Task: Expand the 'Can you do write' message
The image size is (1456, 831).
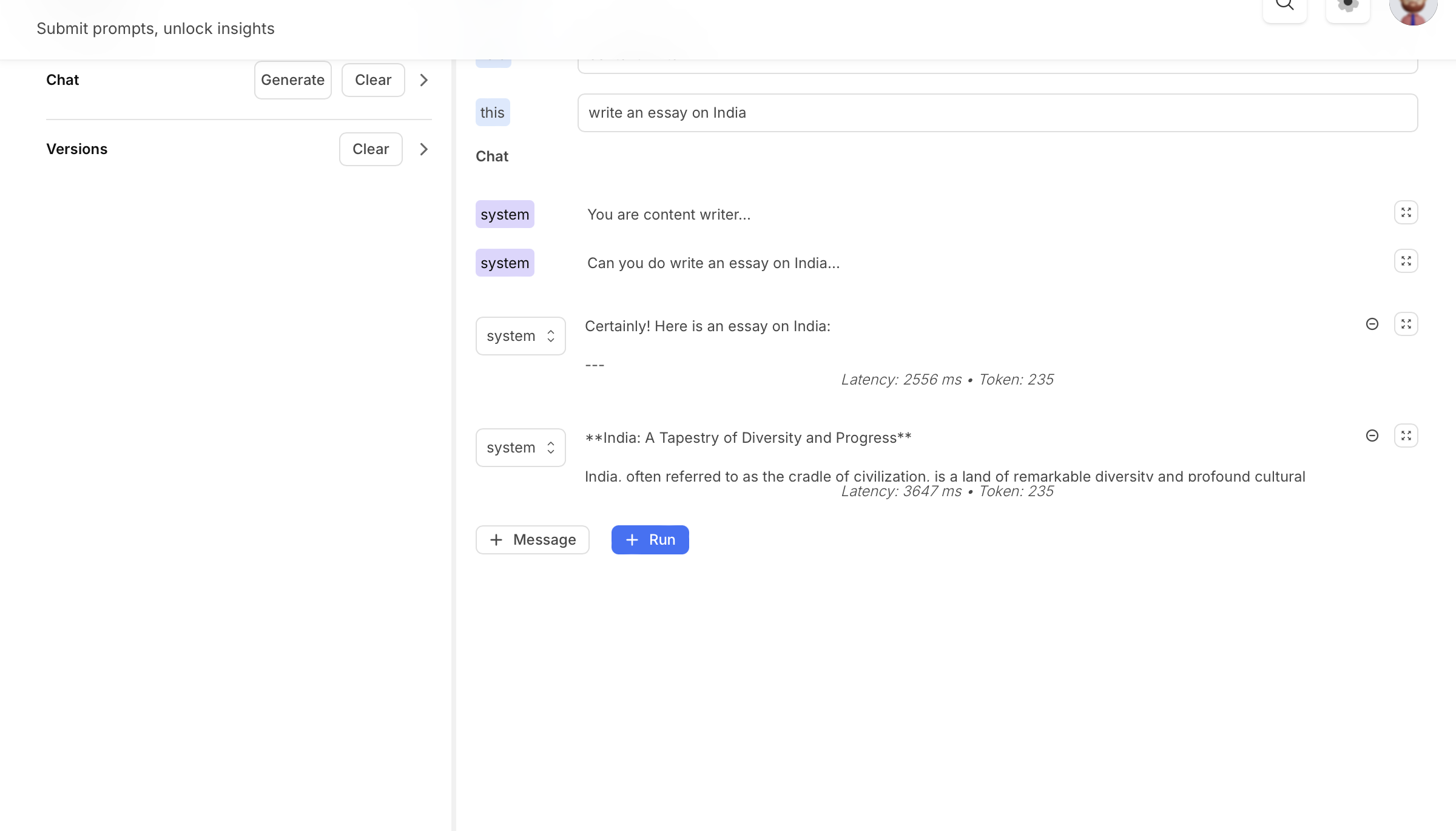Action: click(1406, 261)
